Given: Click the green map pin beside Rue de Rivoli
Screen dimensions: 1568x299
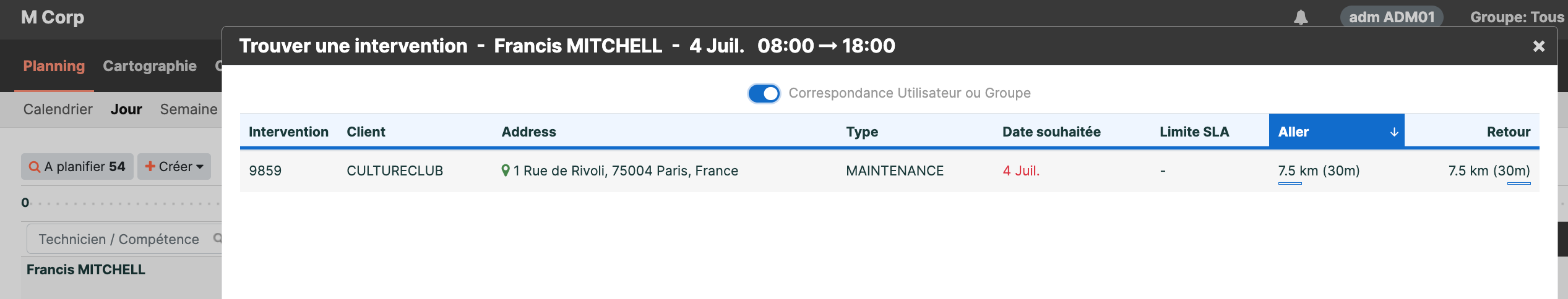Looking at the screenshot, I should coord(506,171).
